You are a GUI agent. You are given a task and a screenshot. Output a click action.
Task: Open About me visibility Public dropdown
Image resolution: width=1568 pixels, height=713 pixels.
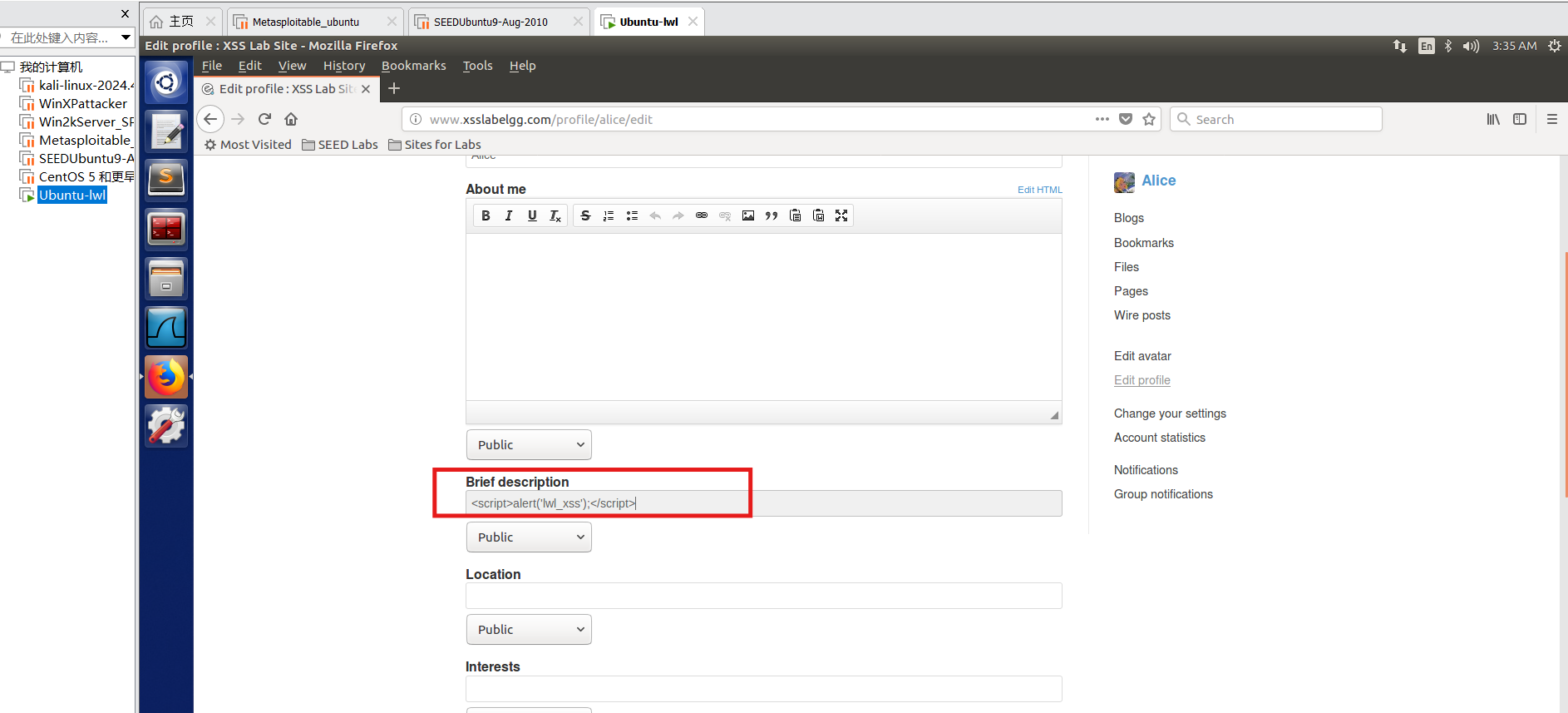click(x=529, y=445)
